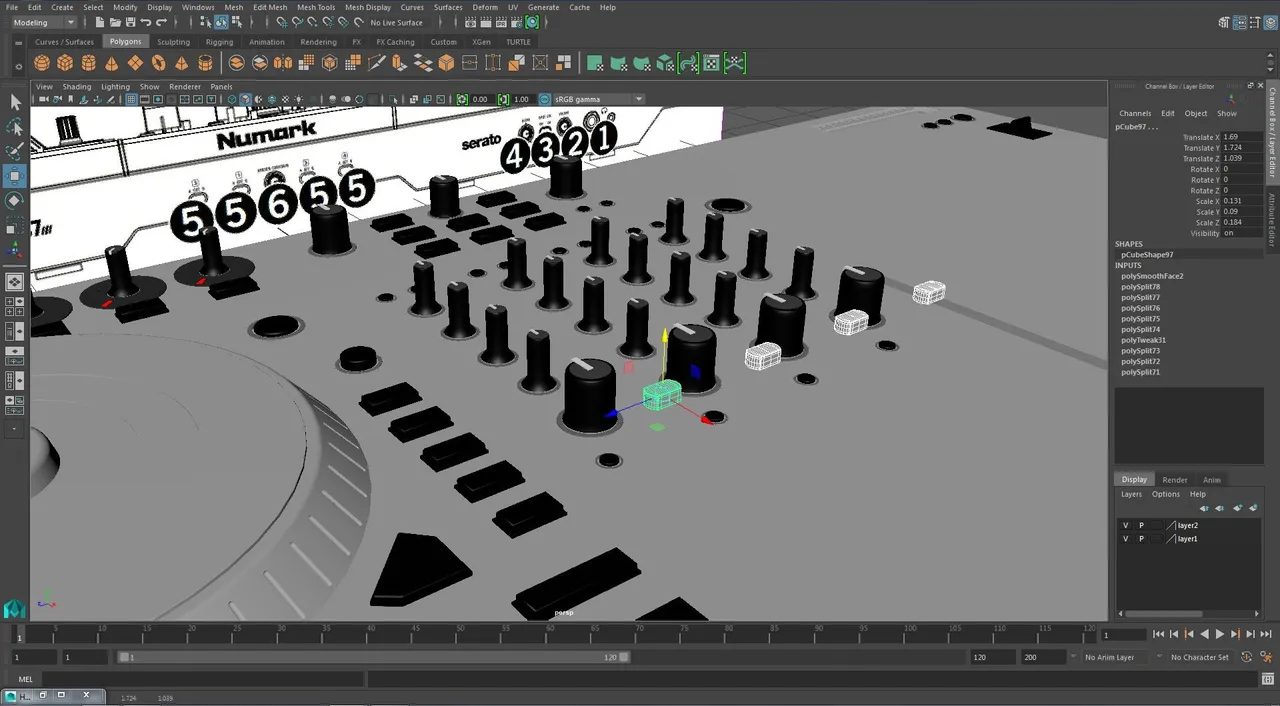Select the Lasso tool in toolbox
Screen dimensions: 1280x706
15,127
